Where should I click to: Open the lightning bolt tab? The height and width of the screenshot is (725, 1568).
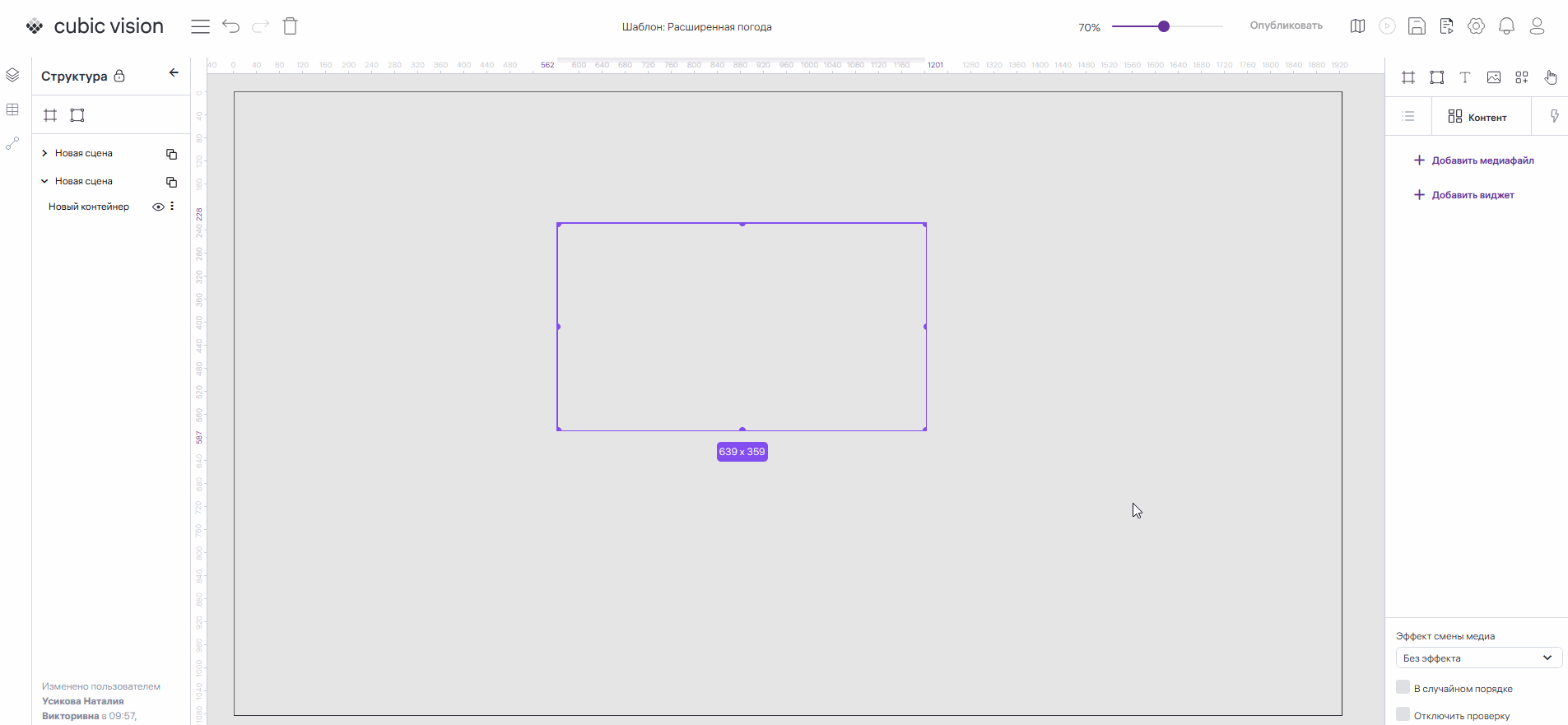pyautogui.click(x=1554, y=117)
